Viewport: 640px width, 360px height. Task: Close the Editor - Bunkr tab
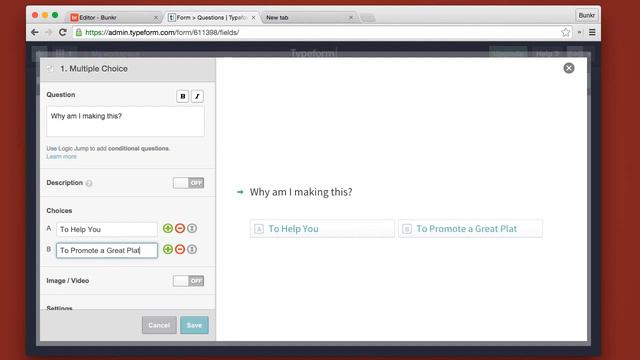click(156, 18)
